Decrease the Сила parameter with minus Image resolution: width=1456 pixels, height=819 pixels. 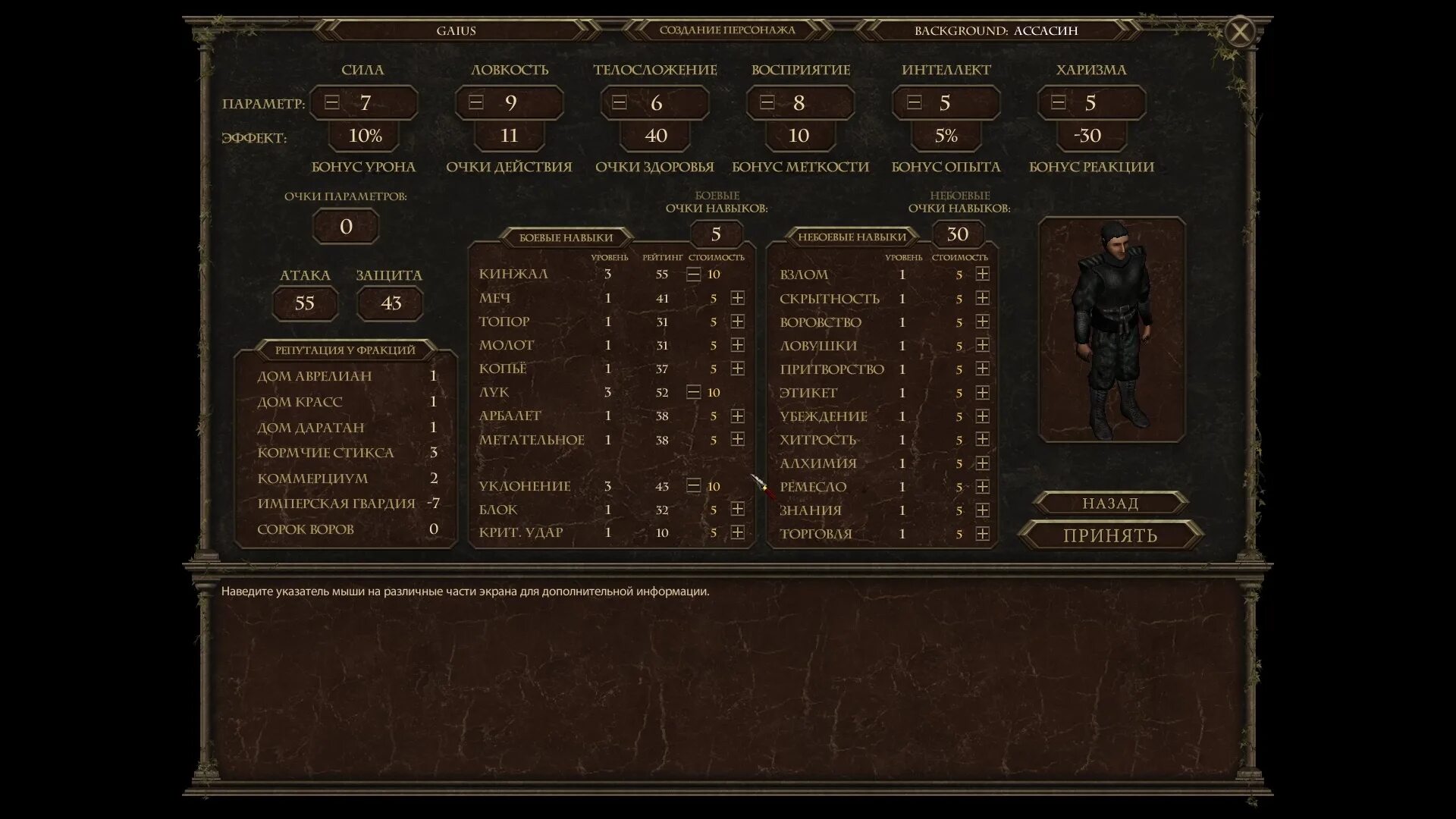(x=331, y=102)
